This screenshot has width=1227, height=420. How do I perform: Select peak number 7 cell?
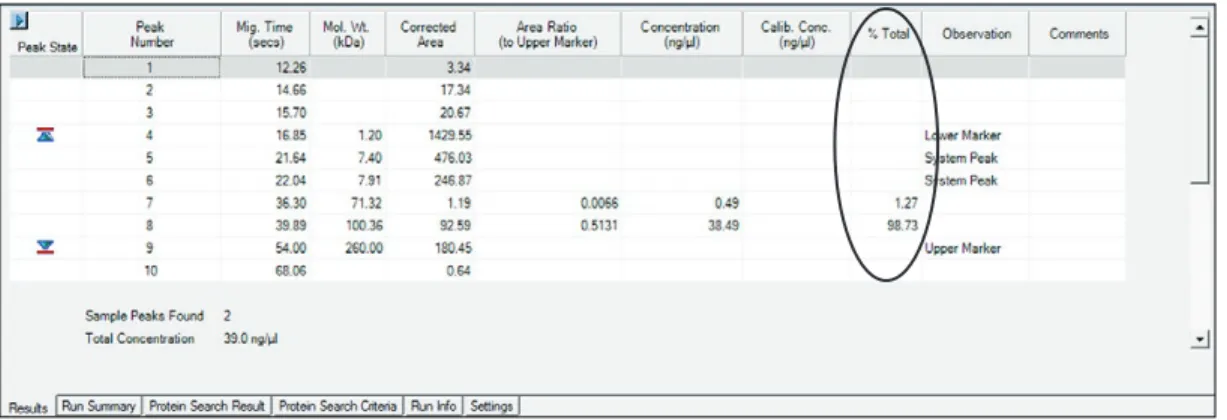(x=151, y=203)
